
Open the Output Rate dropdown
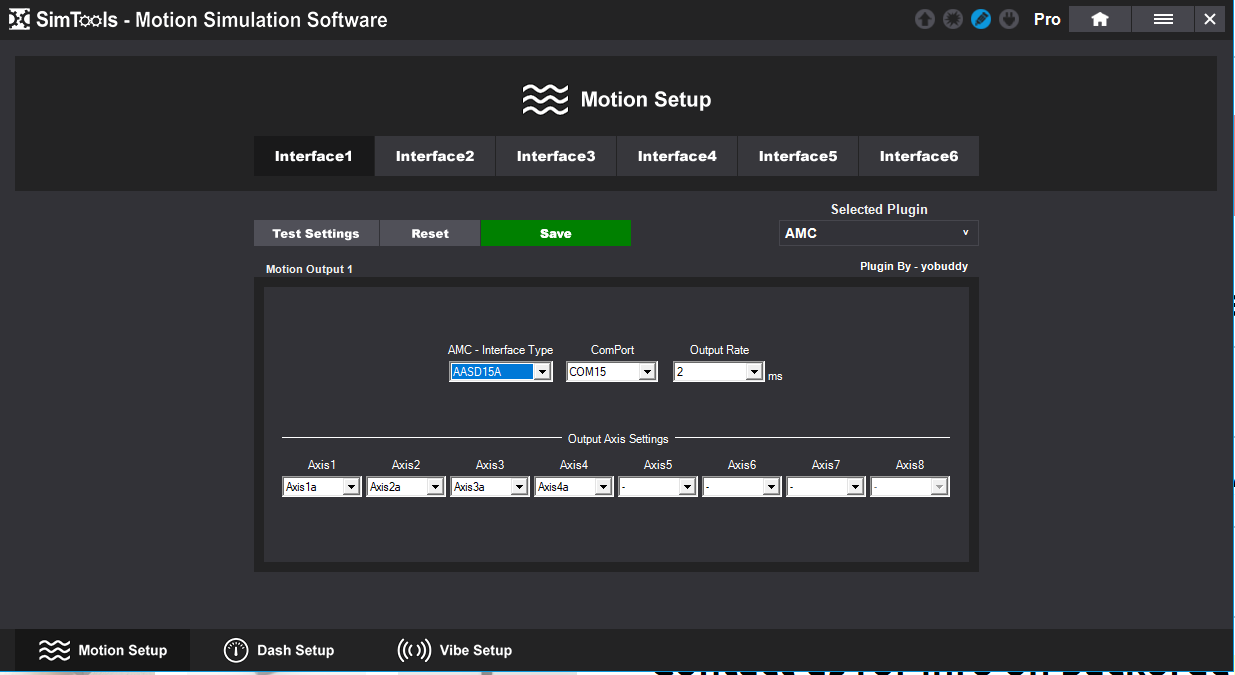coord(719,372)
